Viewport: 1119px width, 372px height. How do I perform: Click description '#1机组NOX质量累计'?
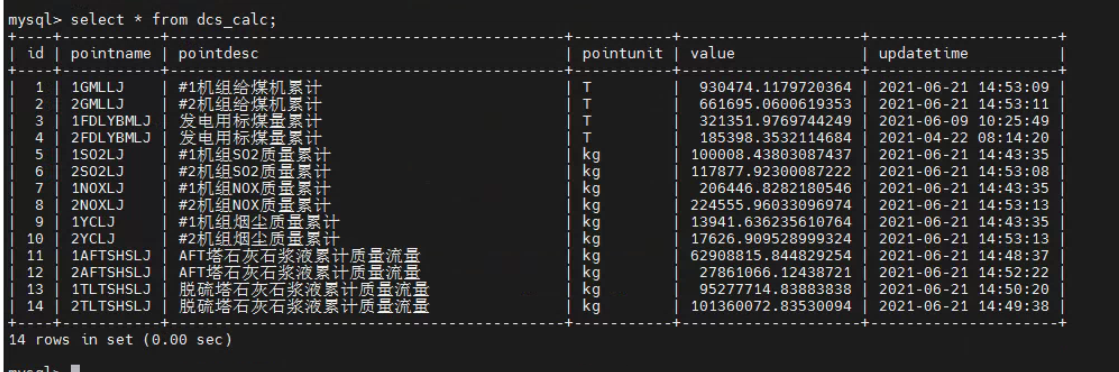click(x=254, y=188)
